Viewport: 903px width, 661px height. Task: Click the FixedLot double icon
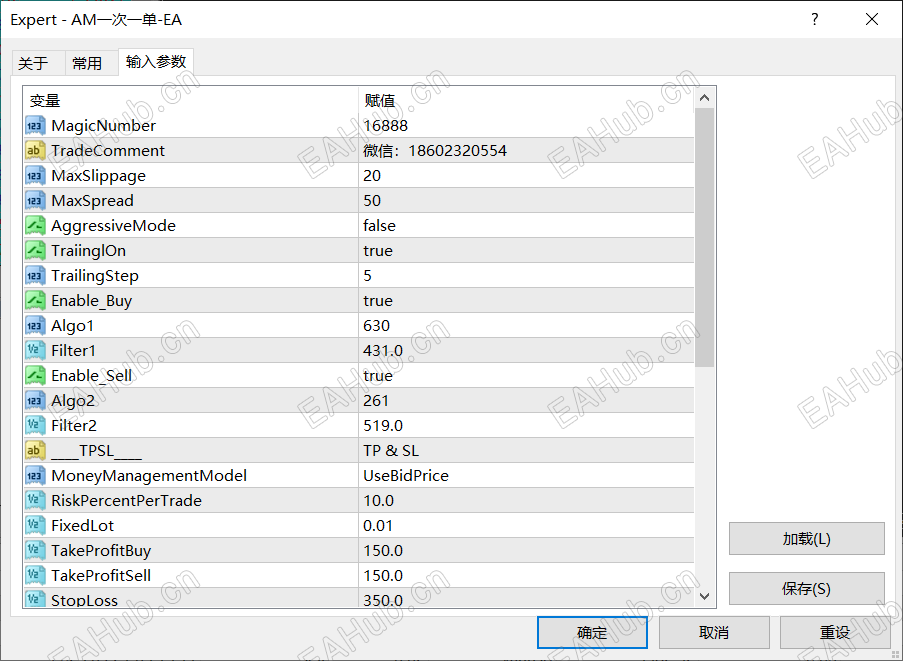point(35,526)
